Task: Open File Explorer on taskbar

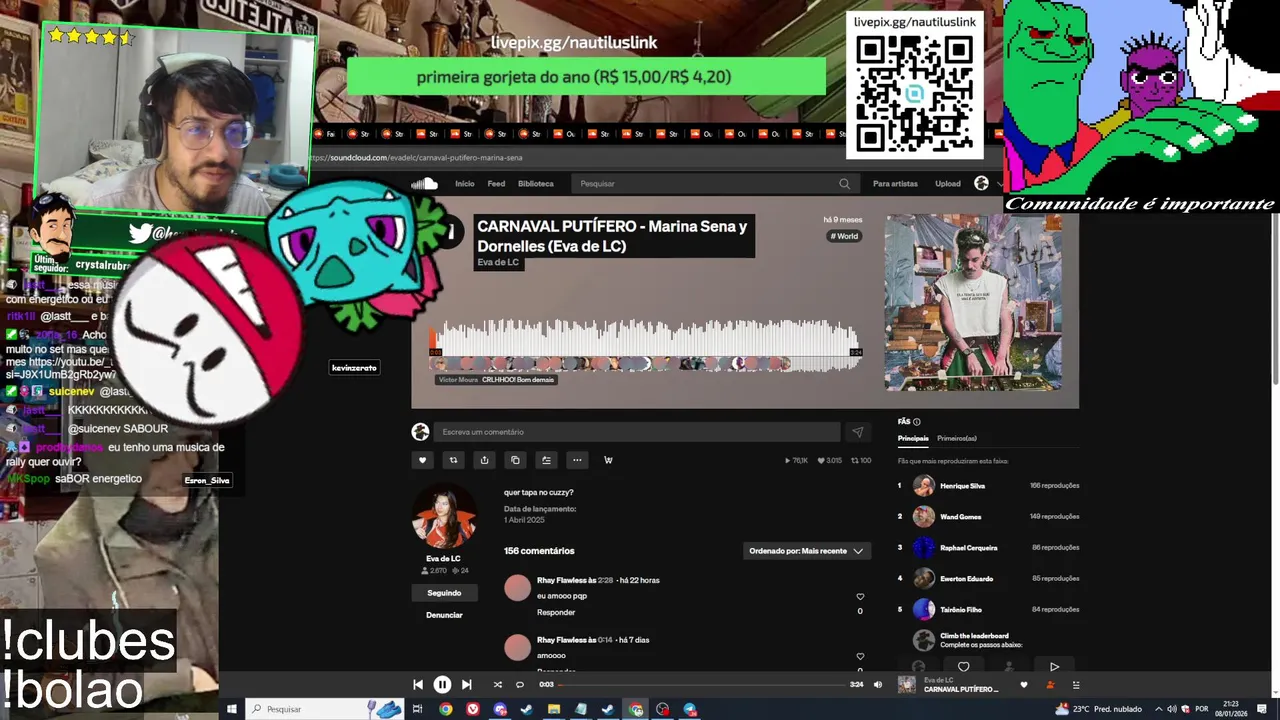Action: click(x=554, y=709)
